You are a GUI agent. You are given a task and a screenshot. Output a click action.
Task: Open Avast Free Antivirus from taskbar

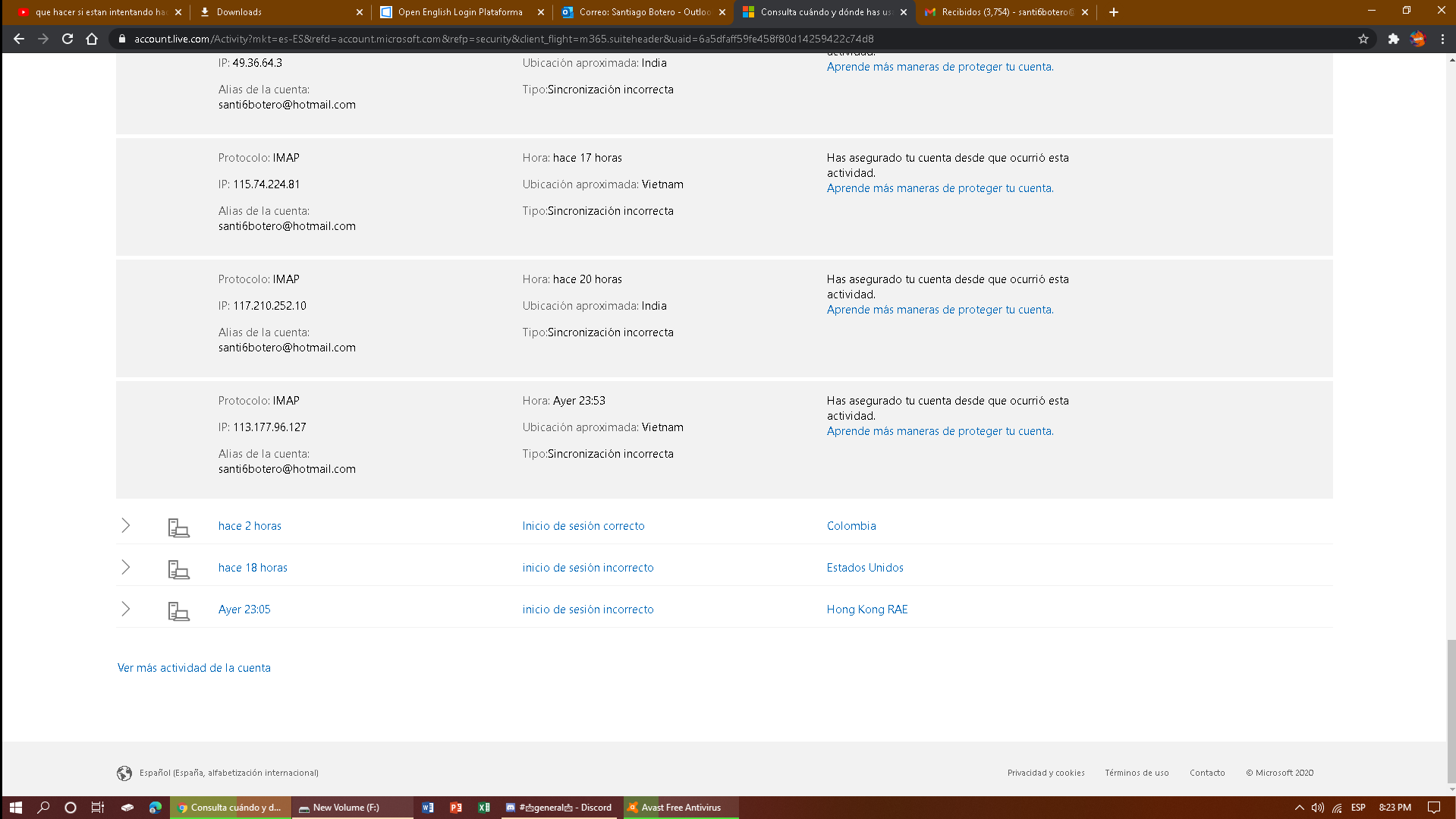681,808
